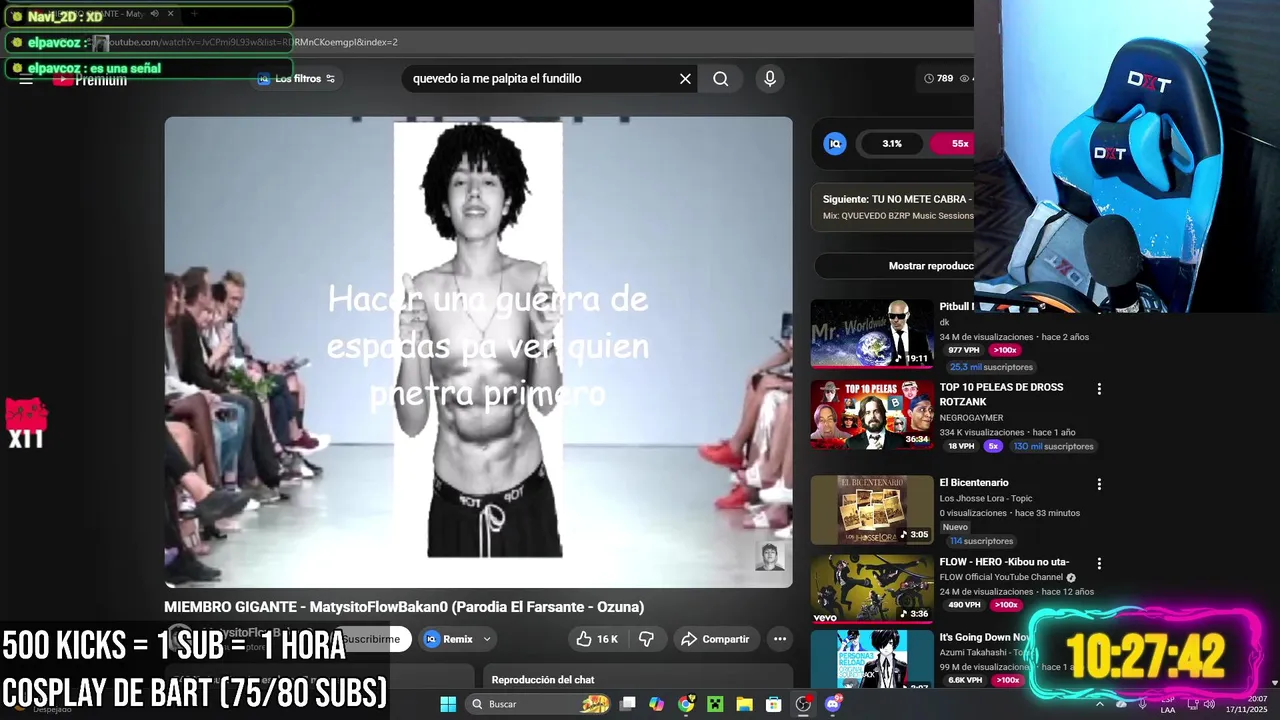Click the >100x badge on Pitbull video
Screen dimensions: 1280x720
tap(1005, 351)
